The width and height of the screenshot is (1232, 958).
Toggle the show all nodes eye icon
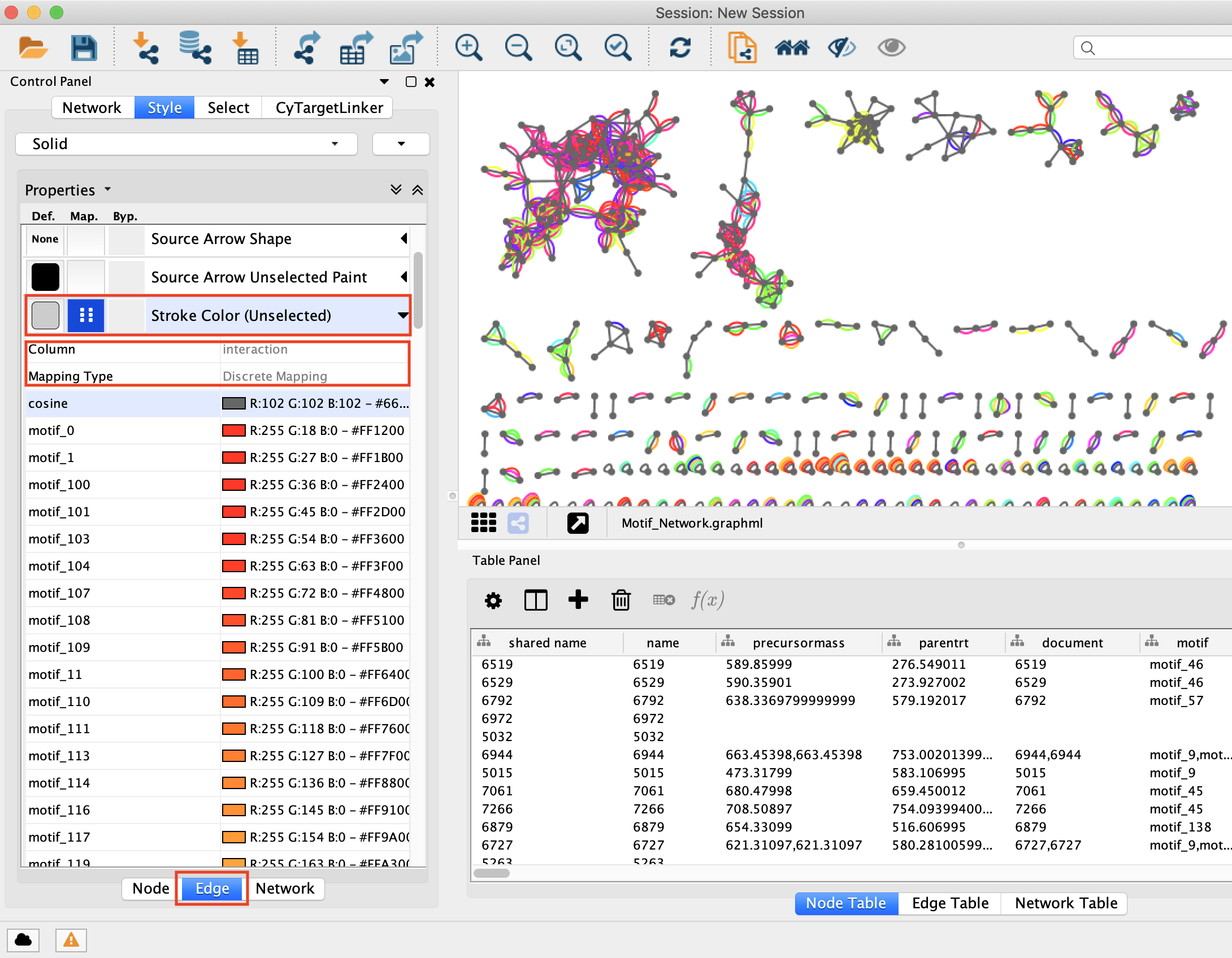pos(891,47)
